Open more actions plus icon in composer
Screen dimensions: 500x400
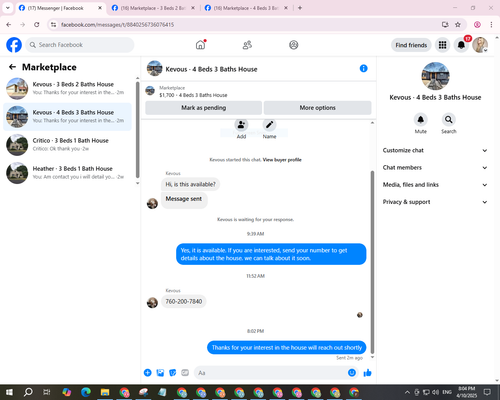[148, 373]
